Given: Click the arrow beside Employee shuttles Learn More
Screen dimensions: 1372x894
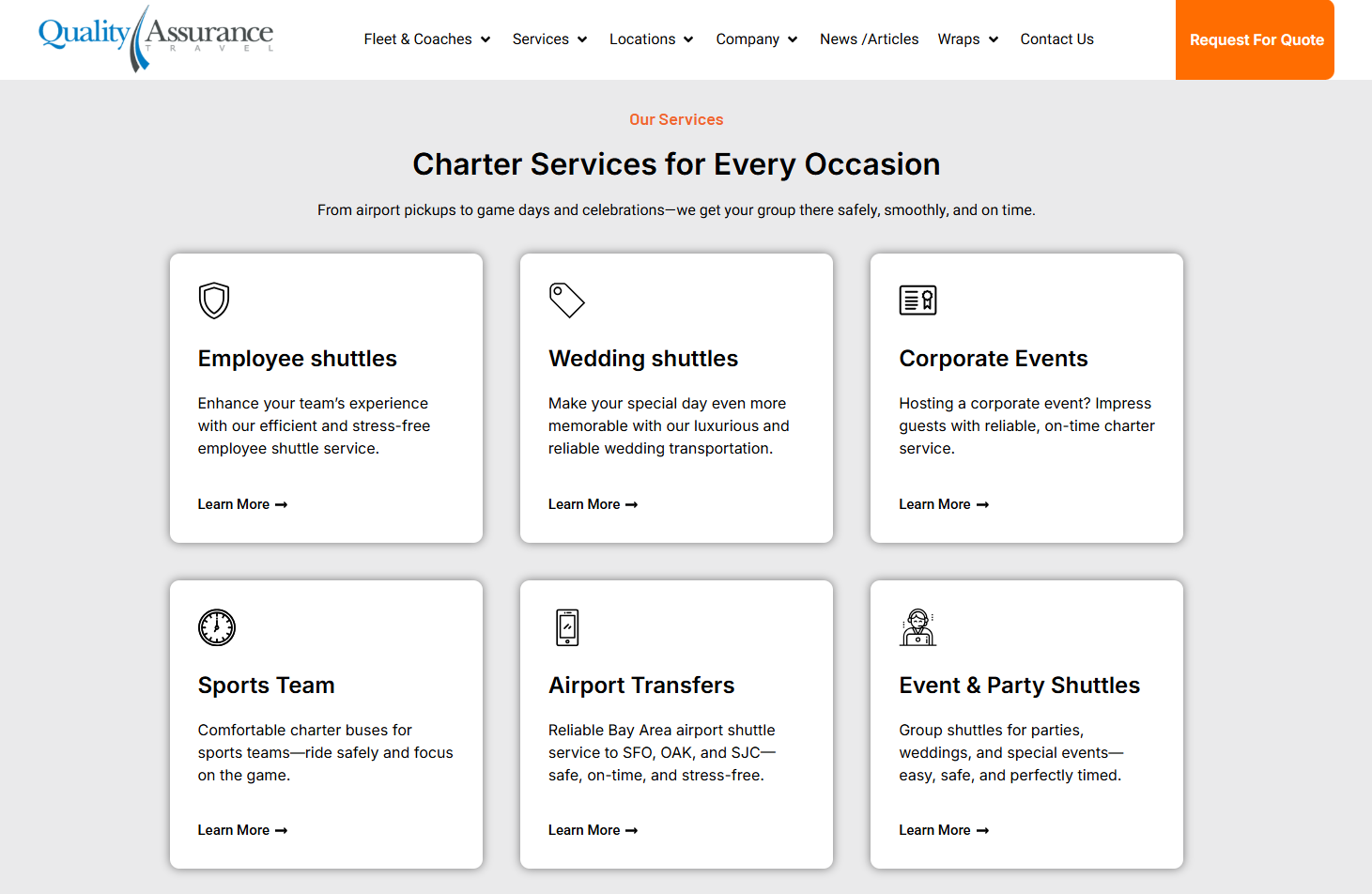Looking at the screenshot, I should click(x=281, y=505).
